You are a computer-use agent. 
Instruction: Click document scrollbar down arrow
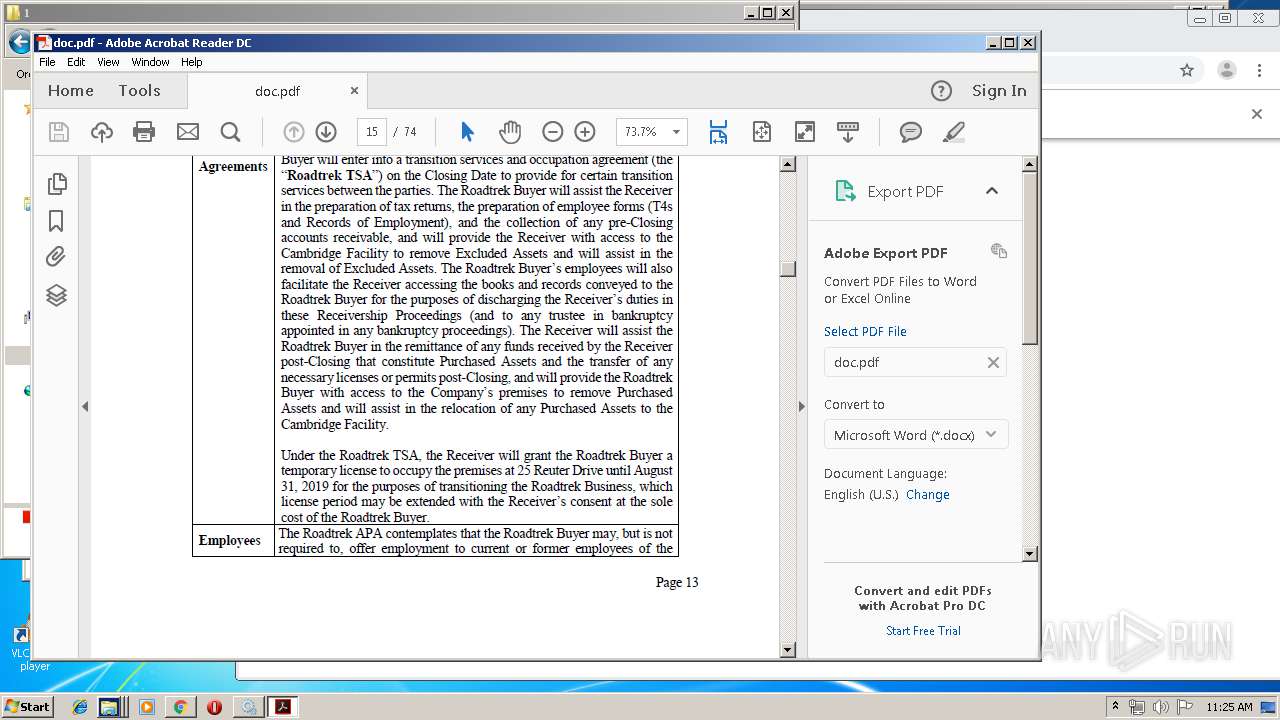(788, 650)
